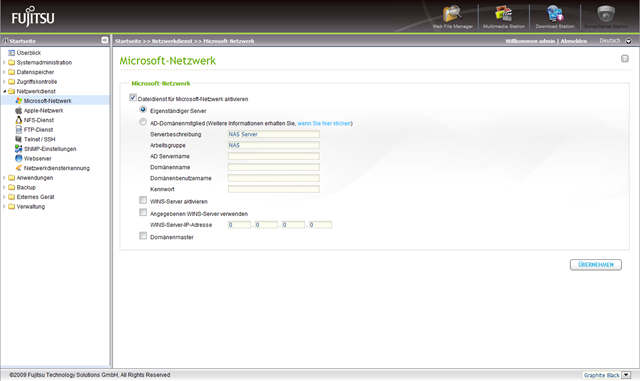Follow the 'wenn Sie hier klicken' link
Viewport: 640px width, 381px height.
click(x=324, y=123)
